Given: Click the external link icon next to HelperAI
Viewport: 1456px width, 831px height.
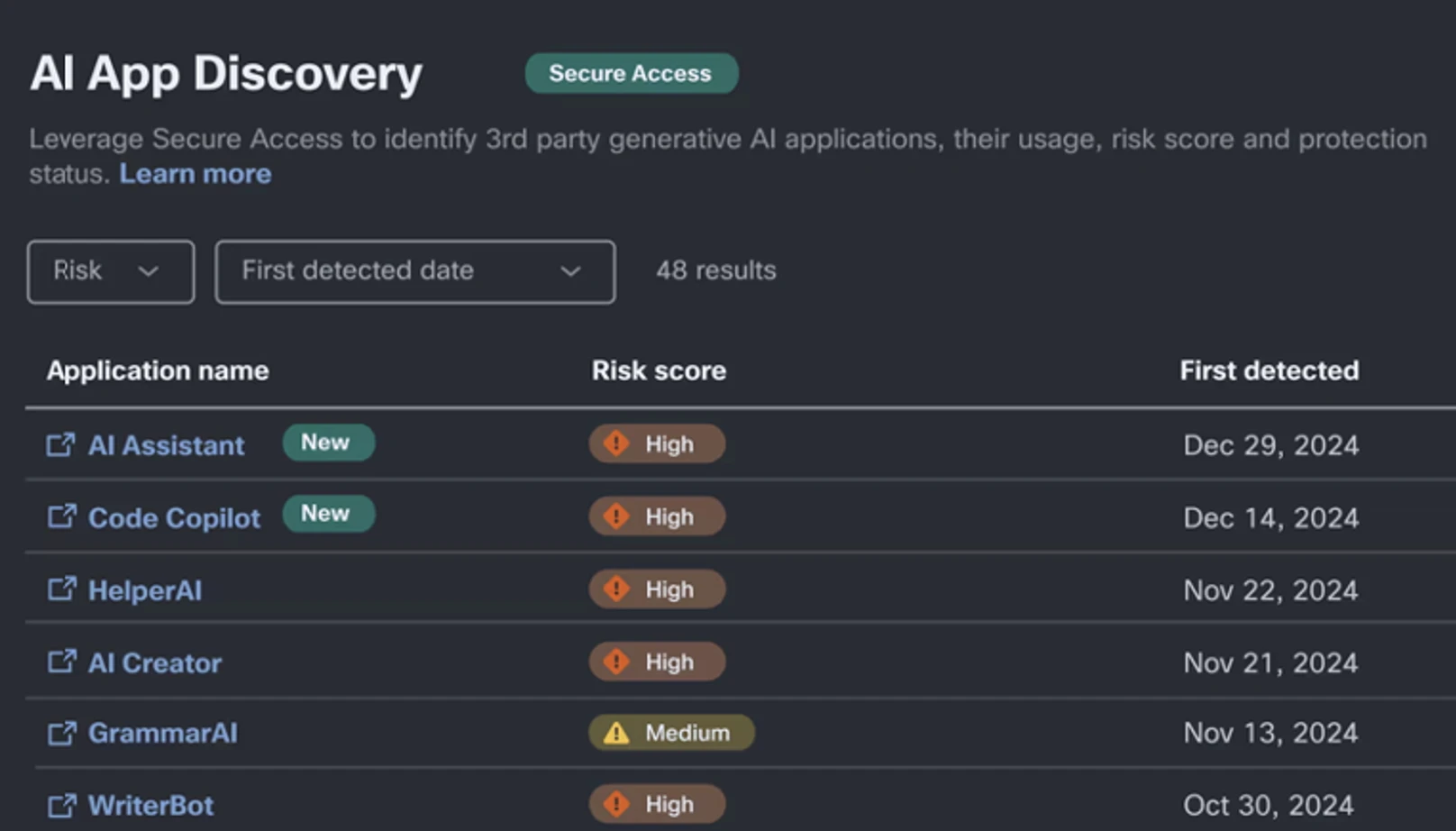Looking at the screenshot, I should [x=59, y=589].
